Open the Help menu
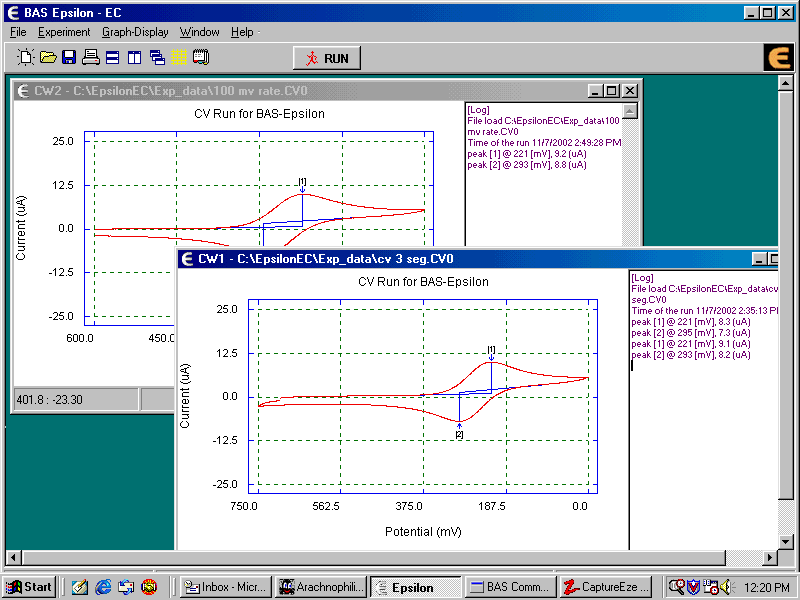The width and height of the screenshot is (800, 600). pos(242,32)
